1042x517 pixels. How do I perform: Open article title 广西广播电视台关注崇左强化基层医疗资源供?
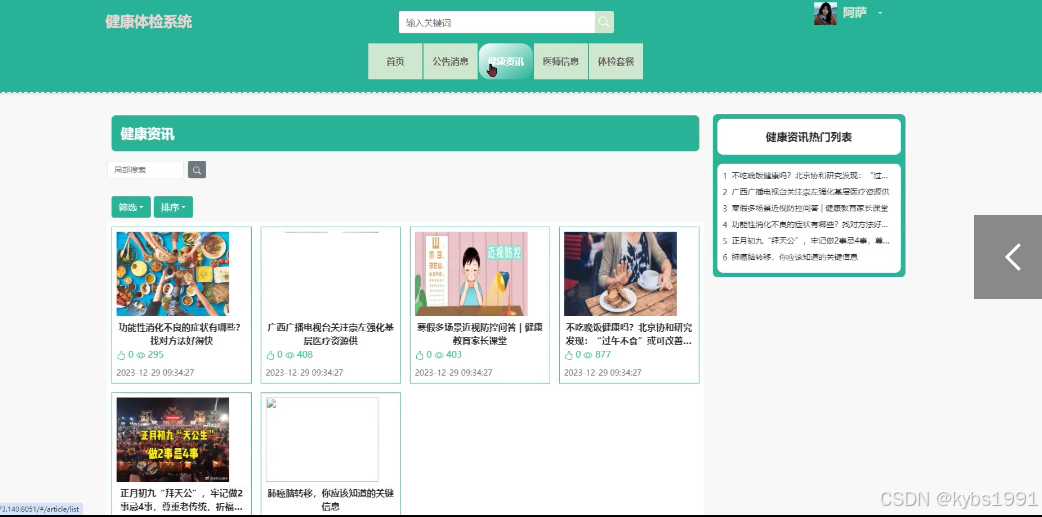(x=331, y=334)
